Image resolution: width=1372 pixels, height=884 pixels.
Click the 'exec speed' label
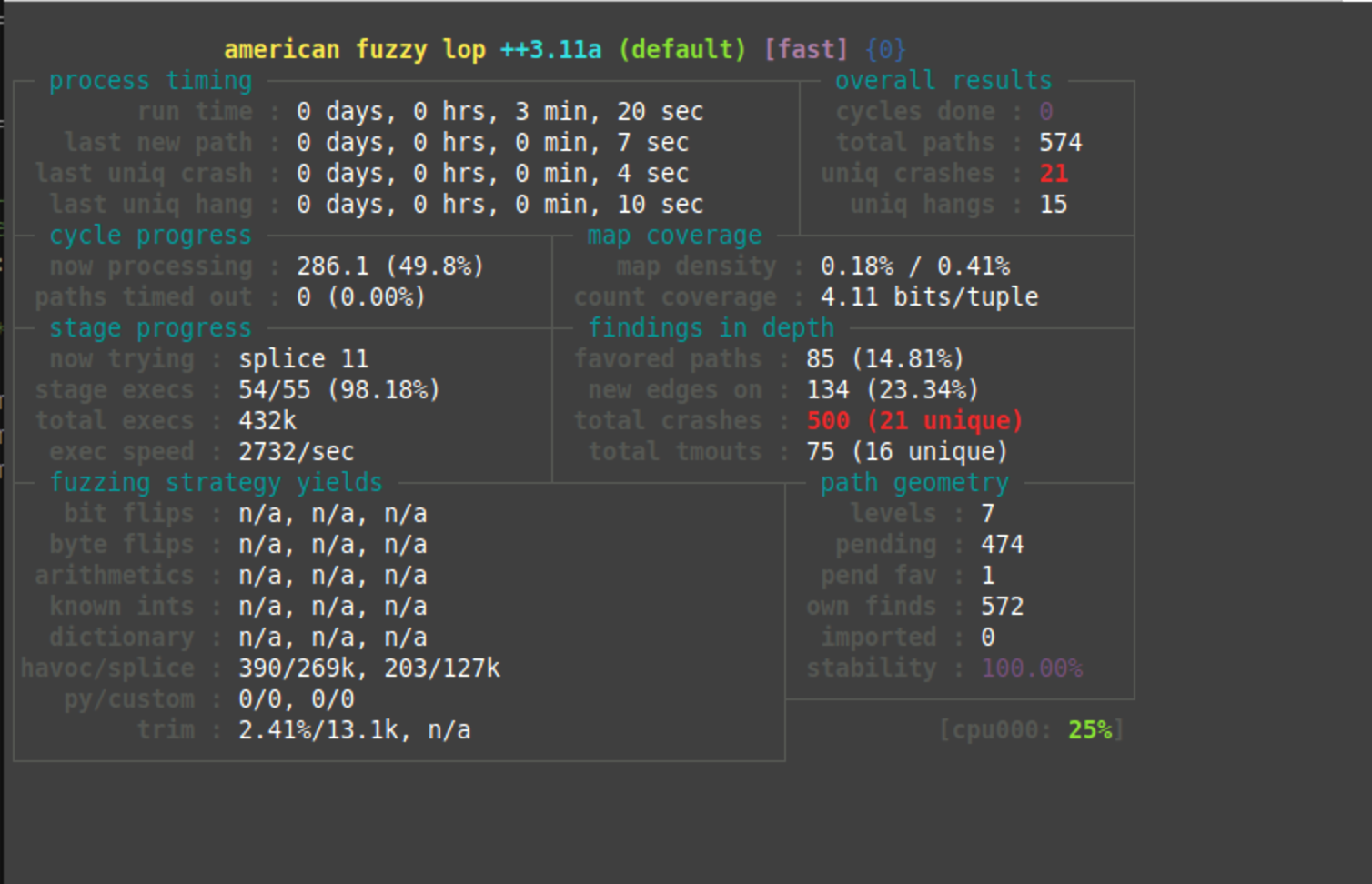[122, 451]
